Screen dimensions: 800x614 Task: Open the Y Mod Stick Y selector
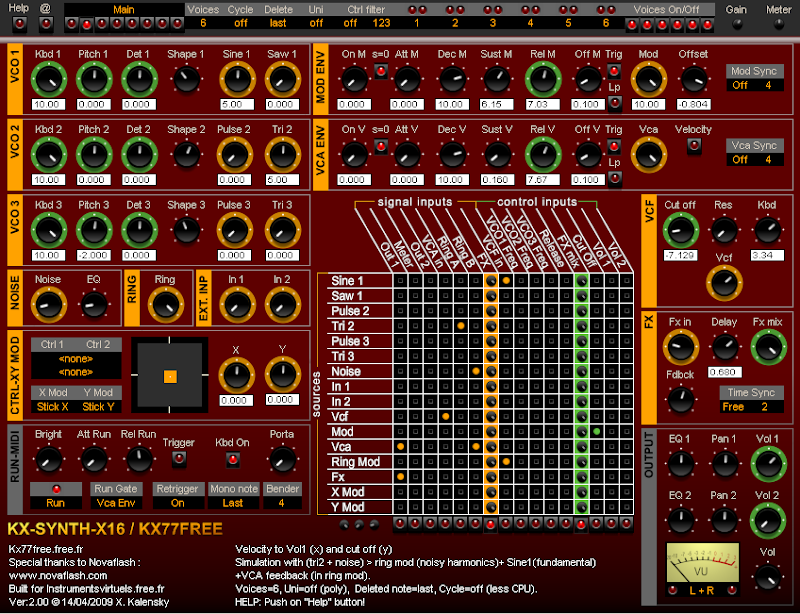click(x=98, y=407)
